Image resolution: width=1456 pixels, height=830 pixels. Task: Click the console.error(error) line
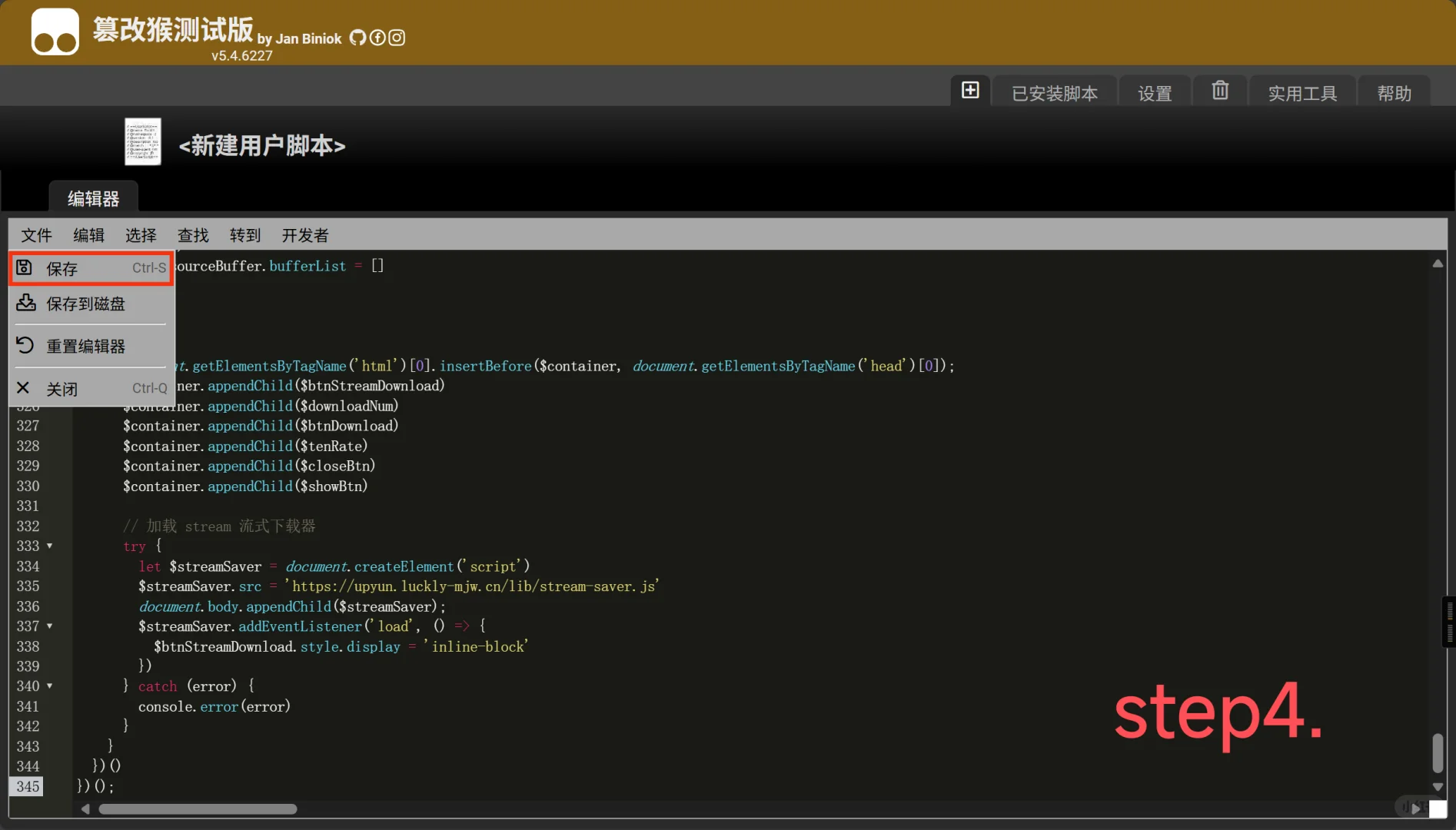click(x=214, y=706)
